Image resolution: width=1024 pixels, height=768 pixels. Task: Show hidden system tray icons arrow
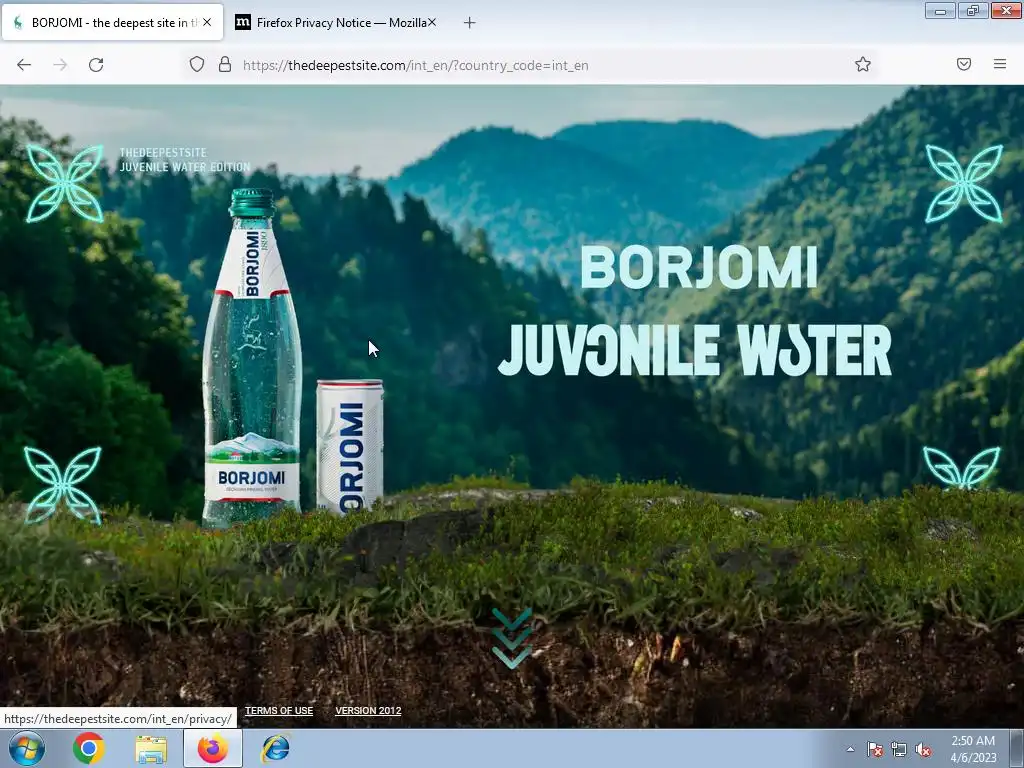[850, 749]
